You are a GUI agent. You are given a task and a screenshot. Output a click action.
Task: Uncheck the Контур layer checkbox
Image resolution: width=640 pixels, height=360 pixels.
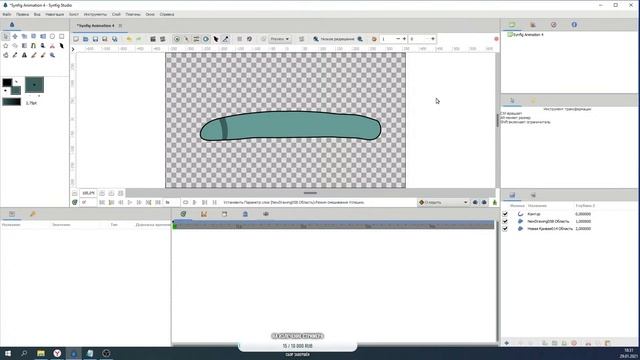505,214
